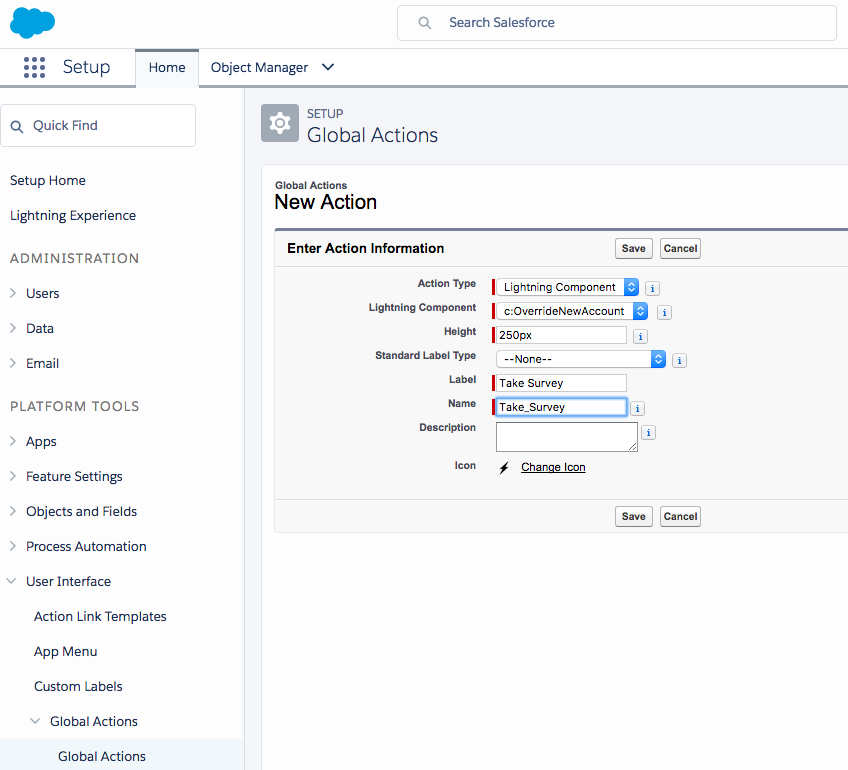Image resolution: width=848 pixels, height=770 pixels.
Task: Click the Salesforce cloud logo
Action: [x=32, y=23]
